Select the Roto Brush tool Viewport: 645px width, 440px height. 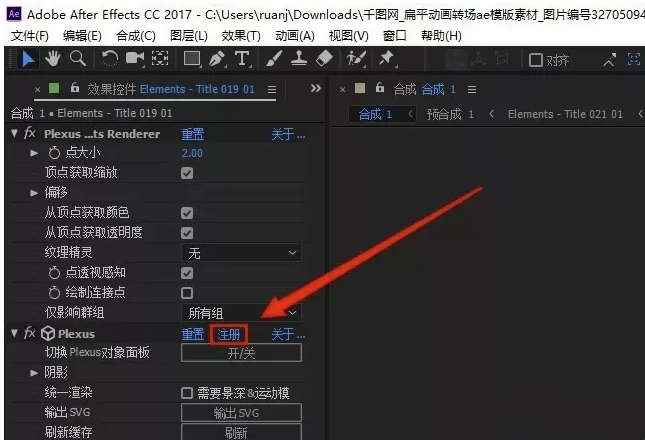[x=356, y=59]
